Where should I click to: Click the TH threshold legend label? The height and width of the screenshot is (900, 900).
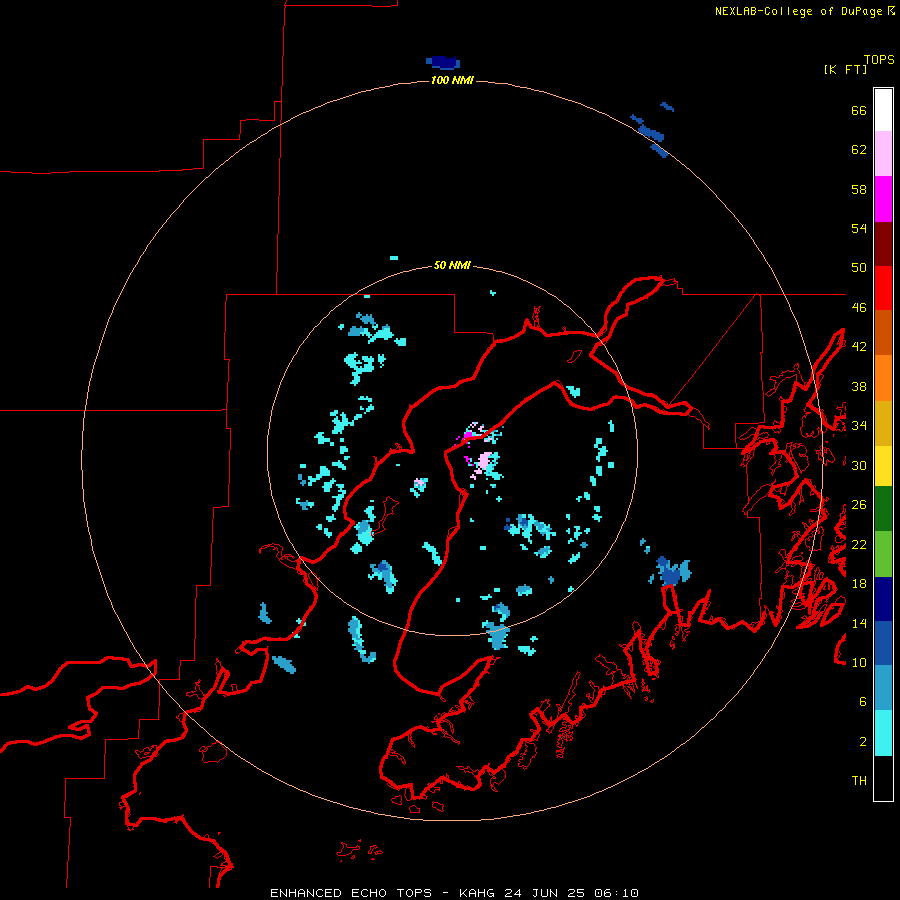click(x=859, y=780)
